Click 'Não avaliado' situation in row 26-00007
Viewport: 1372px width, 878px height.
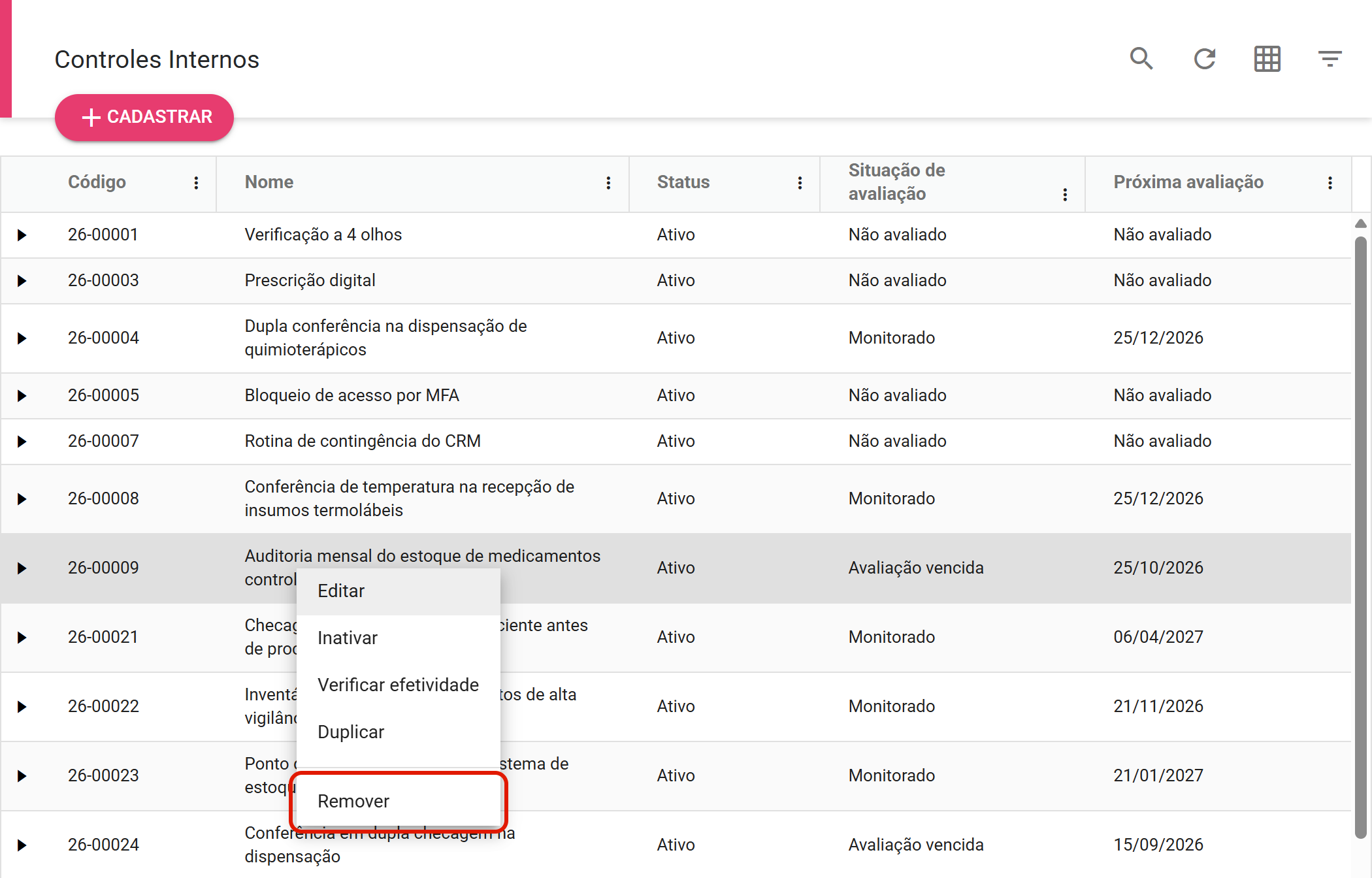pyautogui.click(x=897, y=441)
